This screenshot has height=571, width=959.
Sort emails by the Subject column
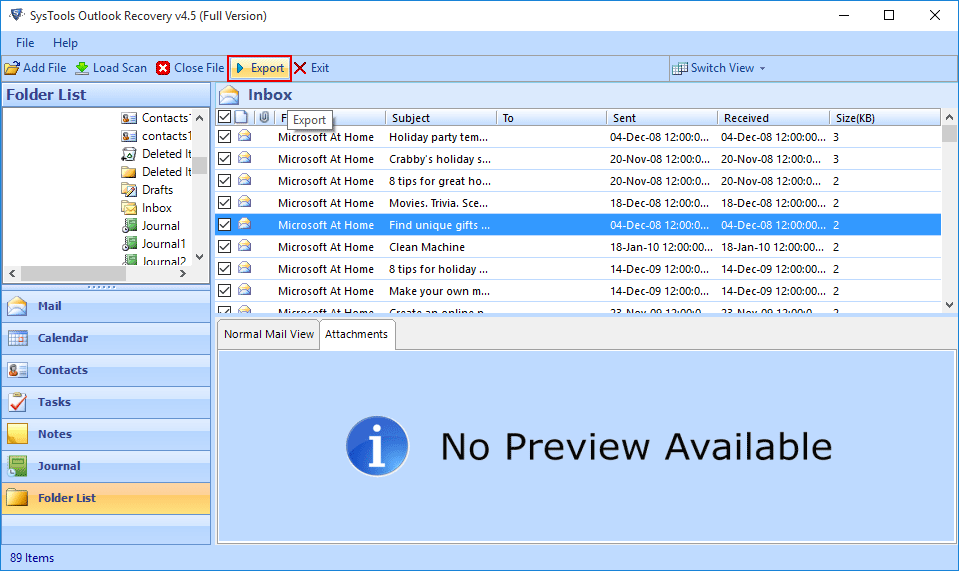(x=441, y=117)
